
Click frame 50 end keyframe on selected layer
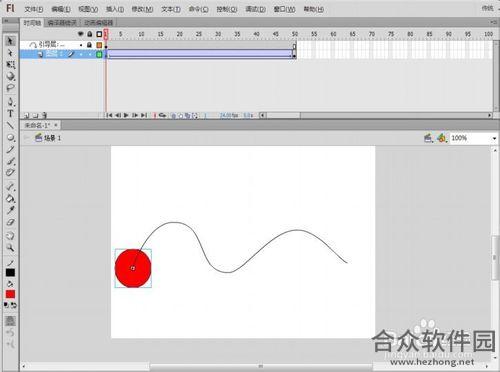pos(294,54)
